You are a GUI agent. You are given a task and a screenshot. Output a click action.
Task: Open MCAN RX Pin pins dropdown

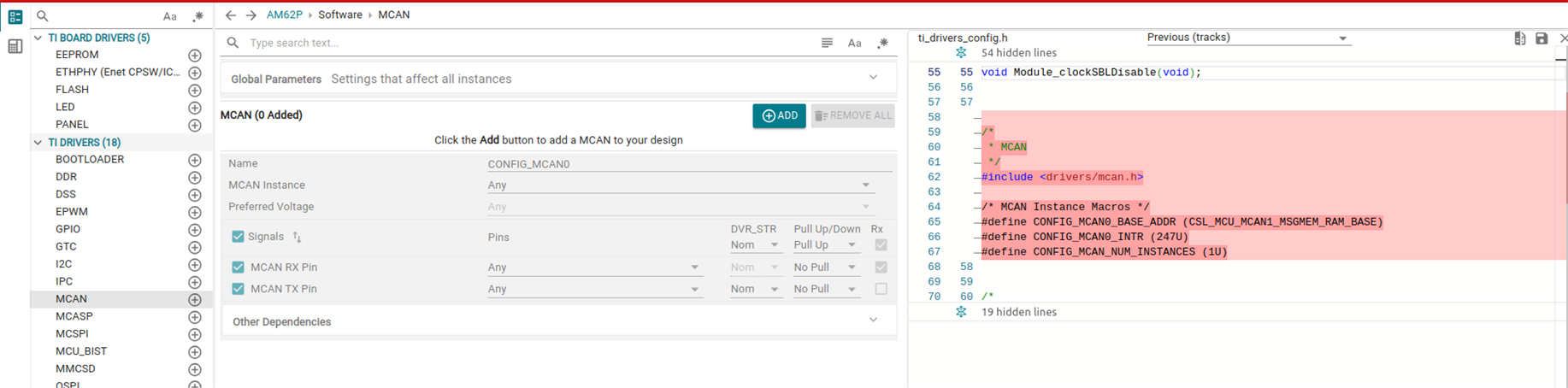[x=595, y=267]
